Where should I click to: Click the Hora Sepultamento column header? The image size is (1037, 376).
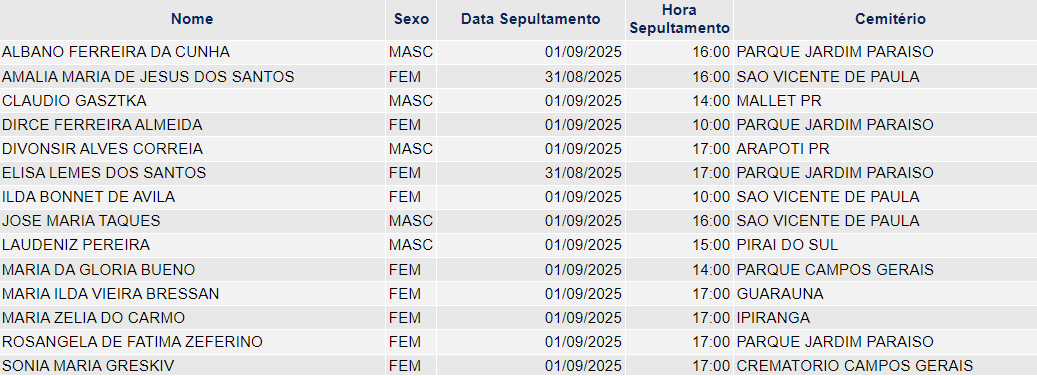(680, 19)
